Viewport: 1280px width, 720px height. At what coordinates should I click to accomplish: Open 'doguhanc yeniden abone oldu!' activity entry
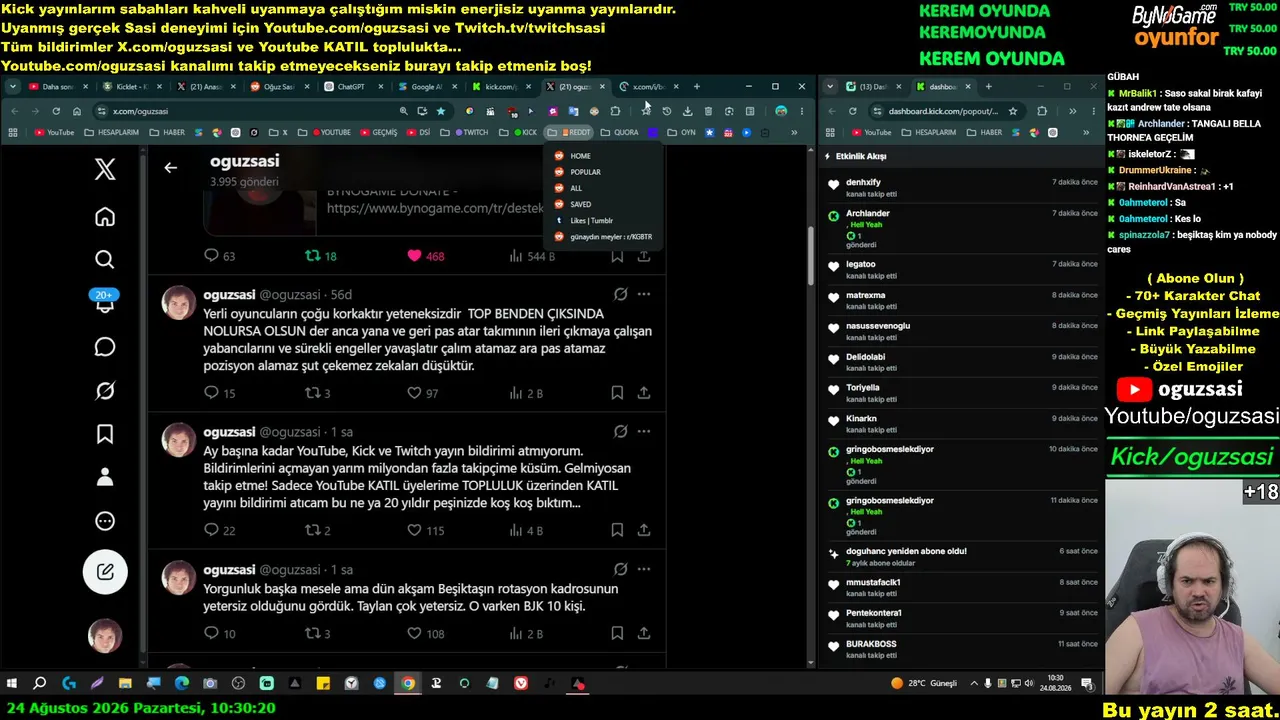click(960, 557)
